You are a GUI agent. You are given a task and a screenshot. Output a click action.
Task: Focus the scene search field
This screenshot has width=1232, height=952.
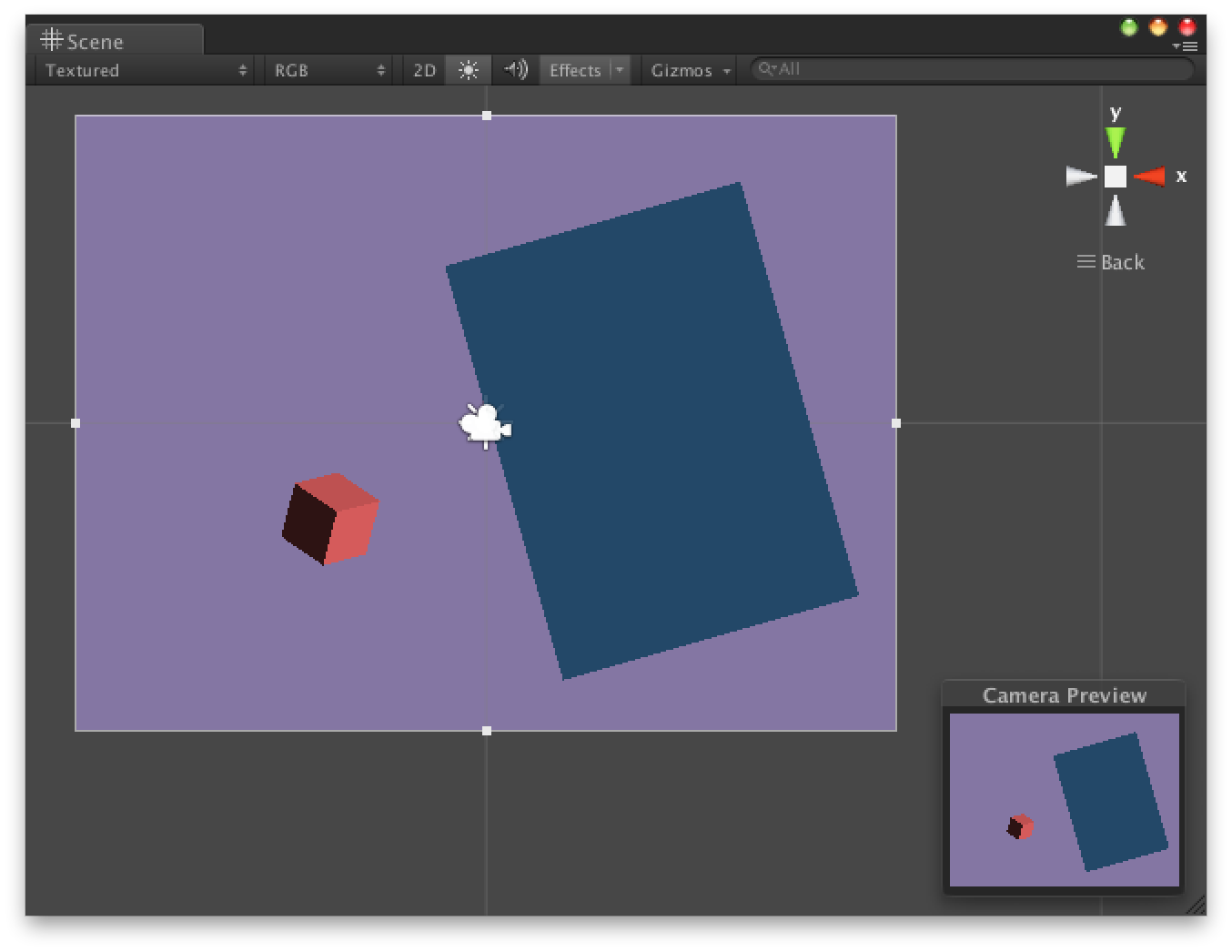(972, 69)
